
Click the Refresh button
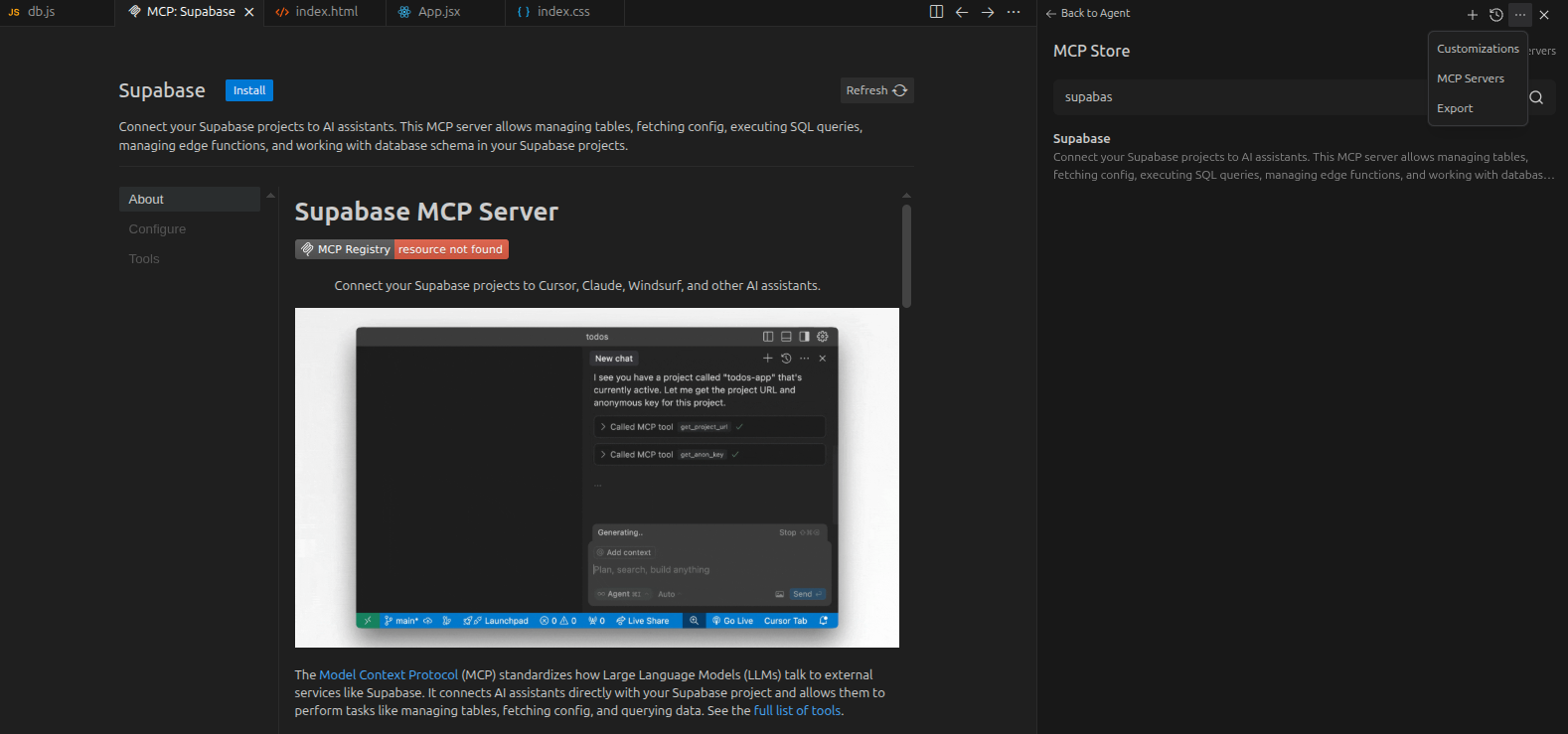(x=876, y=90)
